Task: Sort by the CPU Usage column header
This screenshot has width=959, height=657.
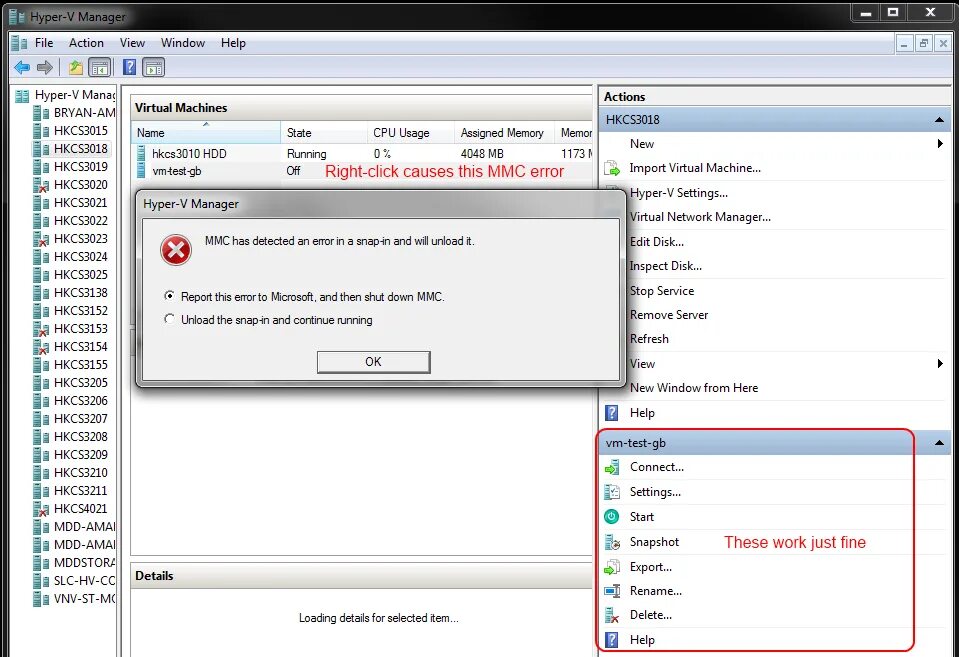Action: tap(411, 133)
